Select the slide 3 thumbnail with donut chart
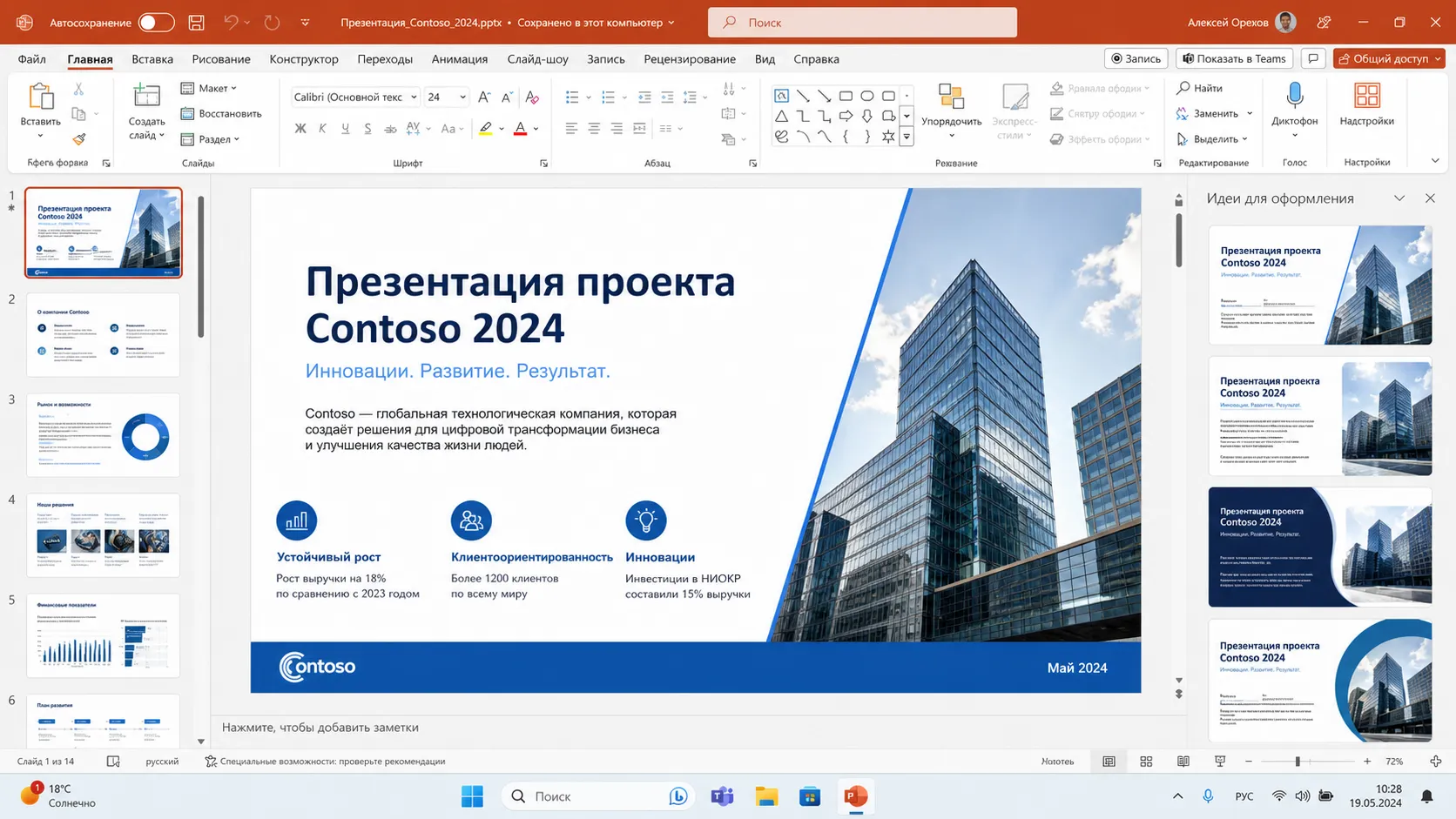The image size is (1456, 819). [103, 435]
